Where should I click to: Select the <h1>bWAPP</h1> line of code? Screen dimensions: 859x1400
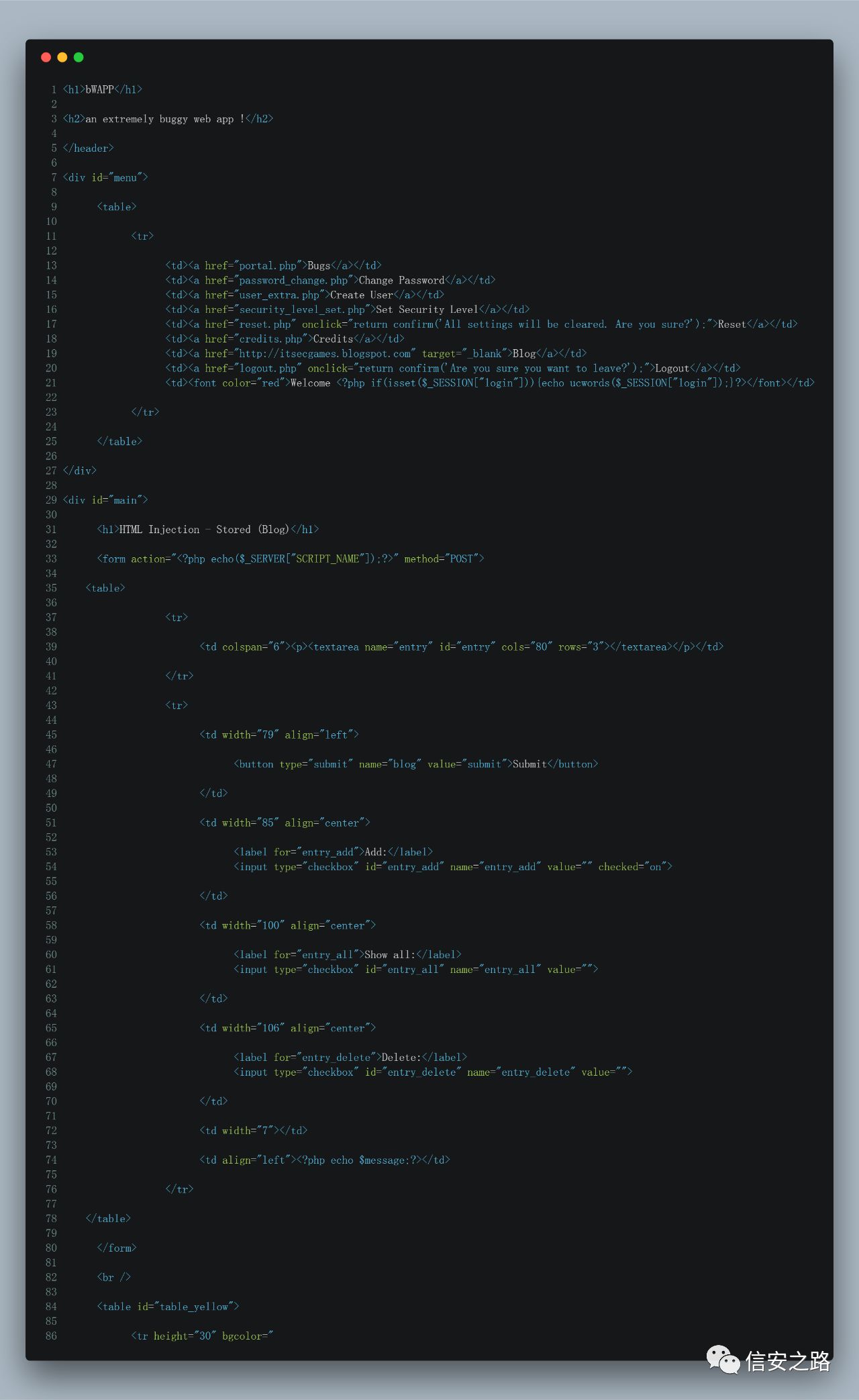(x=103, y=89)
